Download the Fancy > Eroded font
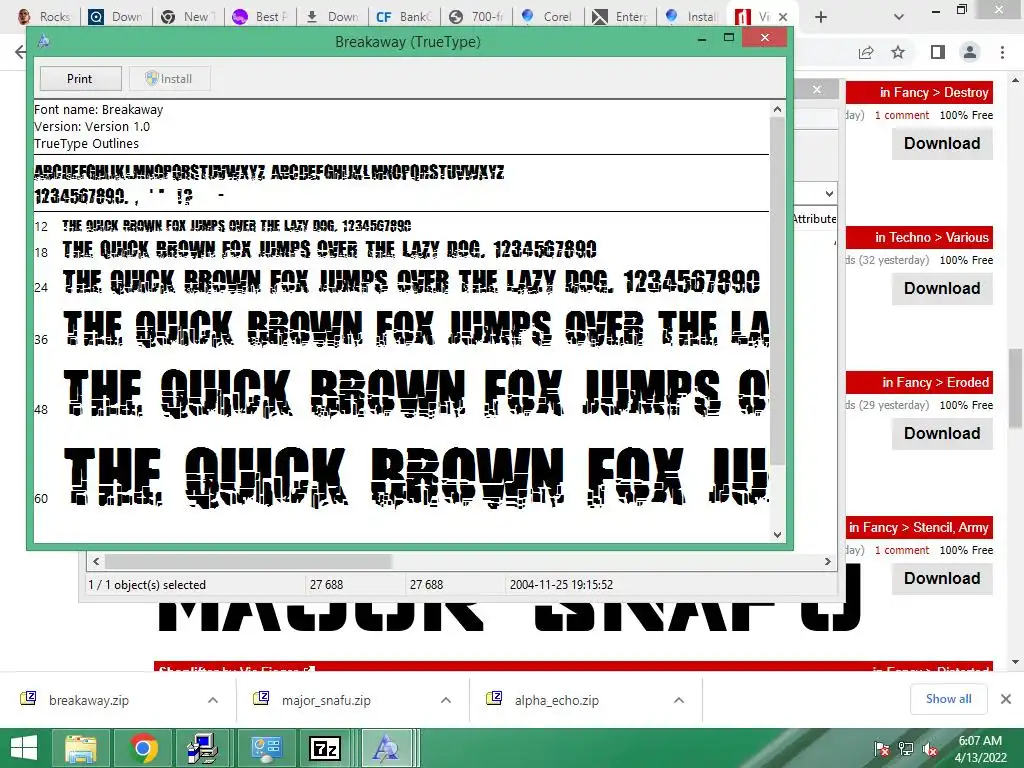 [x=942, y=434]
